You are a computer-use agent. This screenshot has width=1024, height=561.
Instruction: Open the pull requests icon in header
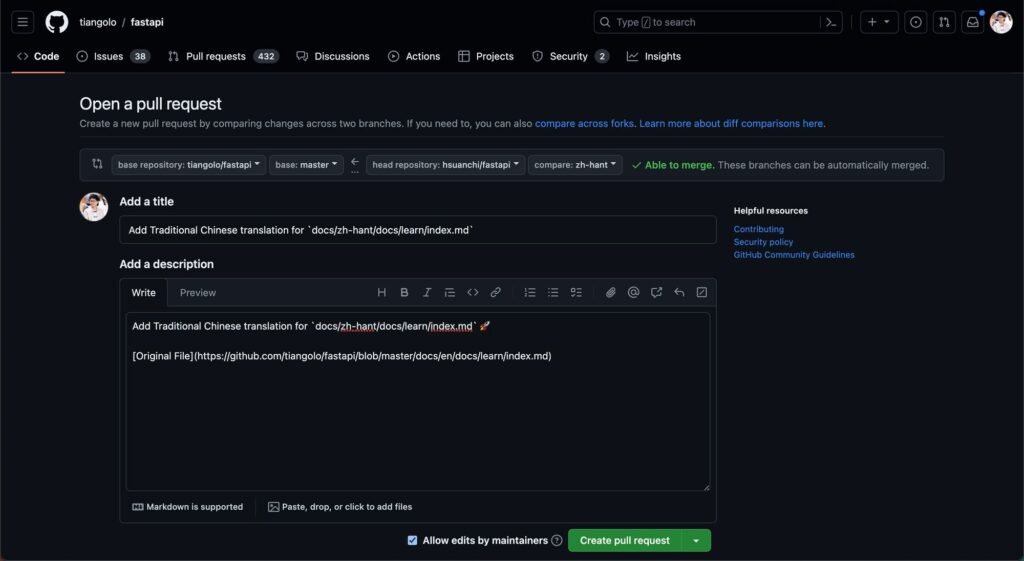coord(944,22)
